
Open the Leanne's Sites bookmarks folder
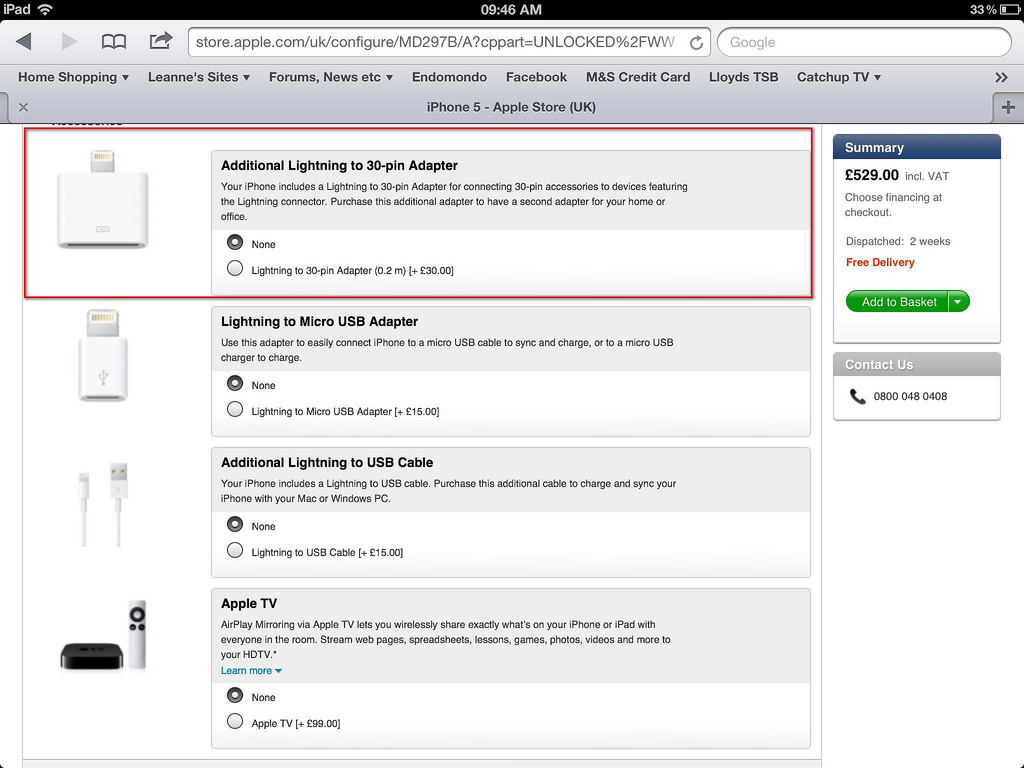point(199,77)
